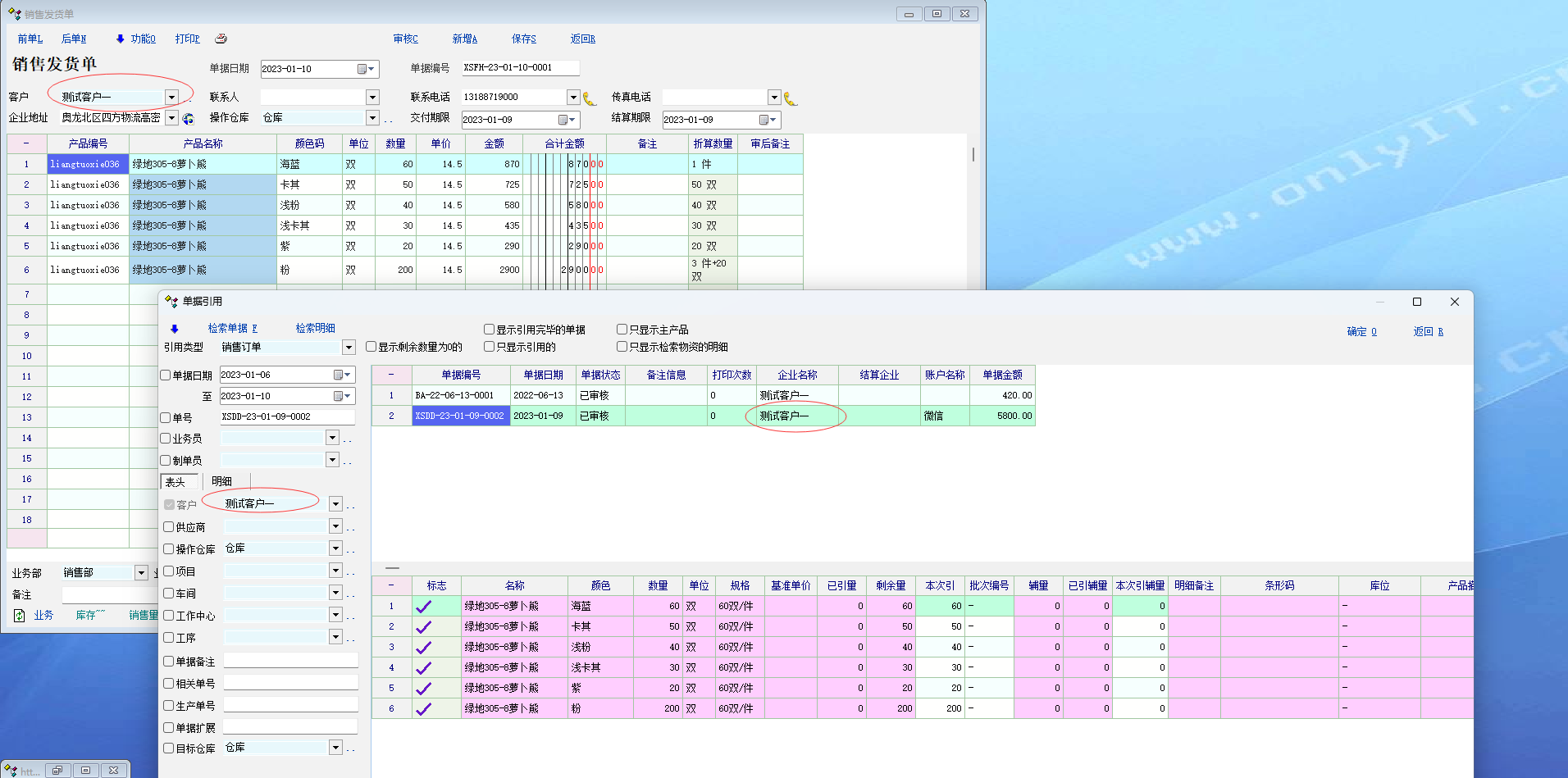Expand the 客户 dropdown in the sales form
The width and height of the screenshot is (1568, 778).
[x=171, y=97]
